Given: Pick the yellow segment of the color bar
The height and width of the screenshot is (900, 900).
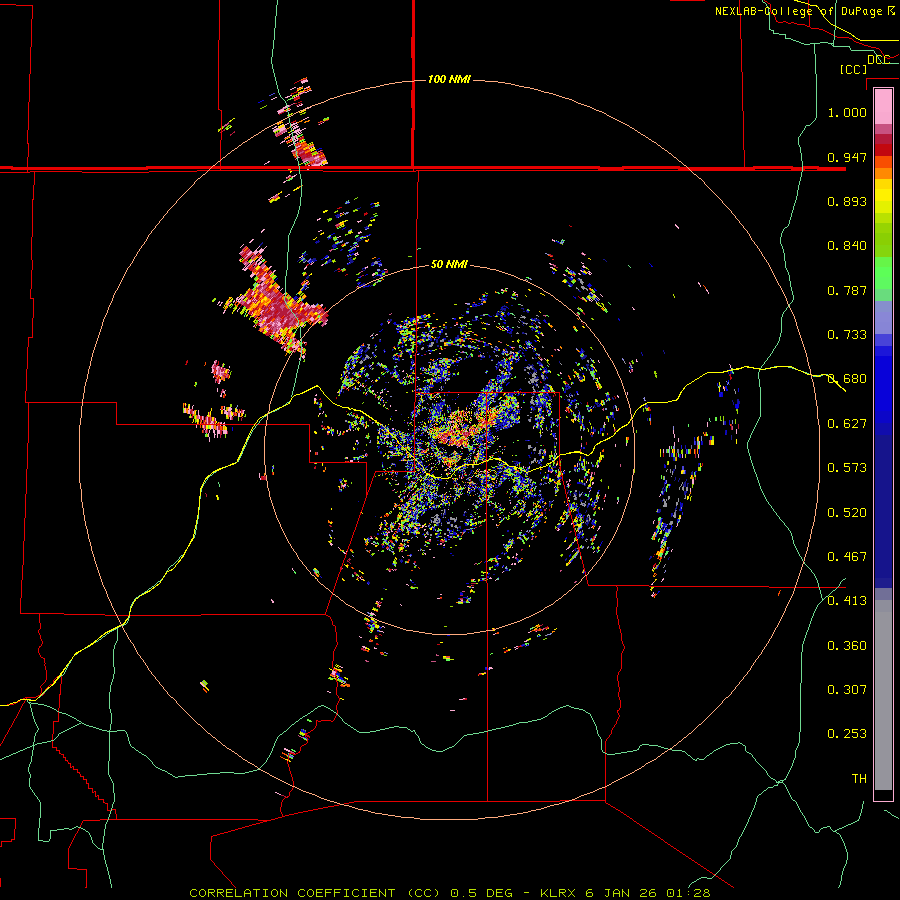Looking at the screenshot, I should (883, 196).
